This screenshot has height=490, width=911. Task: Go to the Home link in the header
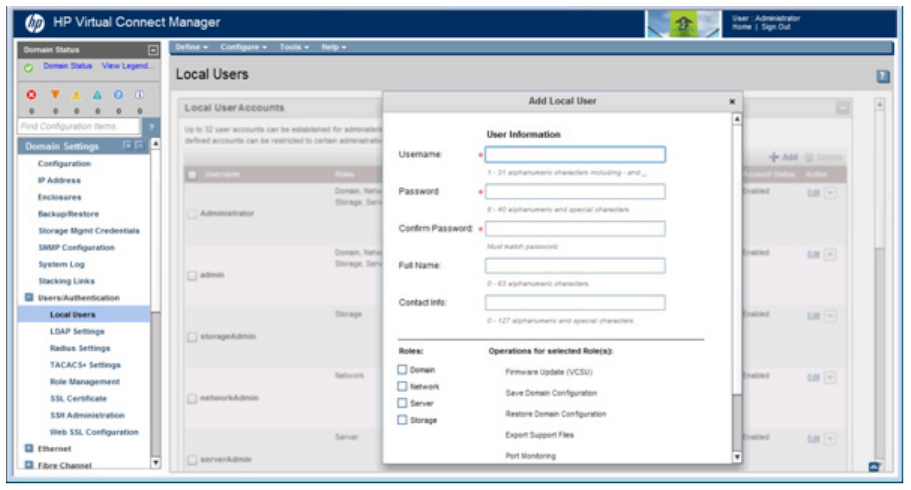[x=741, y=27]
